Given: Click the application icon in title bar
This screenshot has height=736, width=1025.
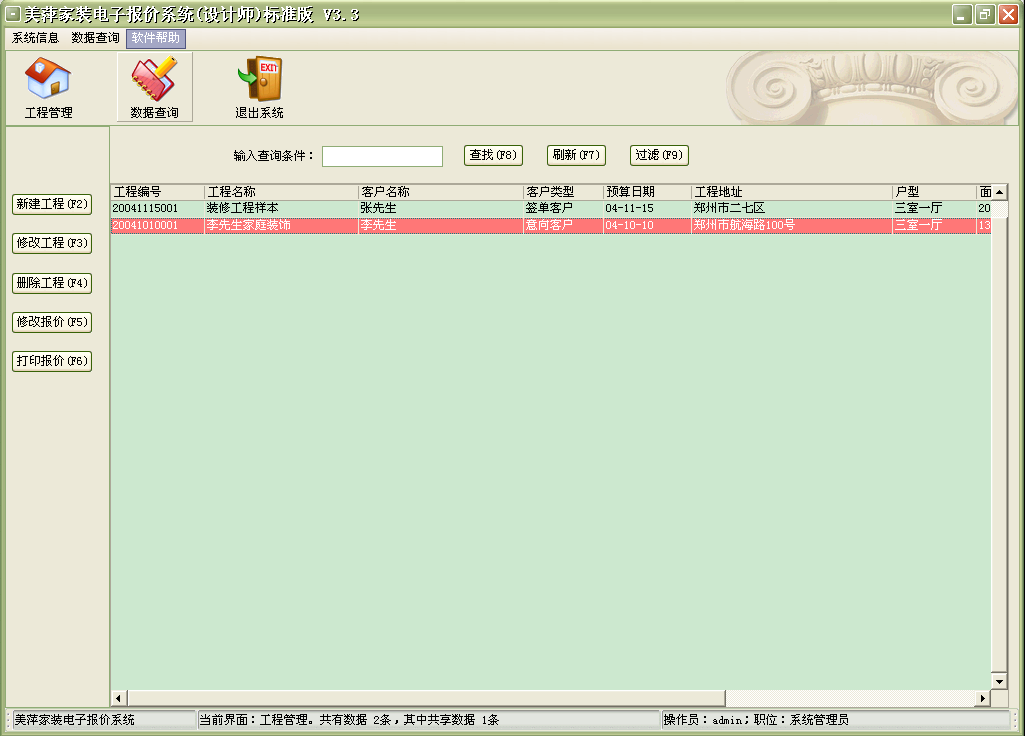Looking at the screenshot, I should [x=13, y=14].
